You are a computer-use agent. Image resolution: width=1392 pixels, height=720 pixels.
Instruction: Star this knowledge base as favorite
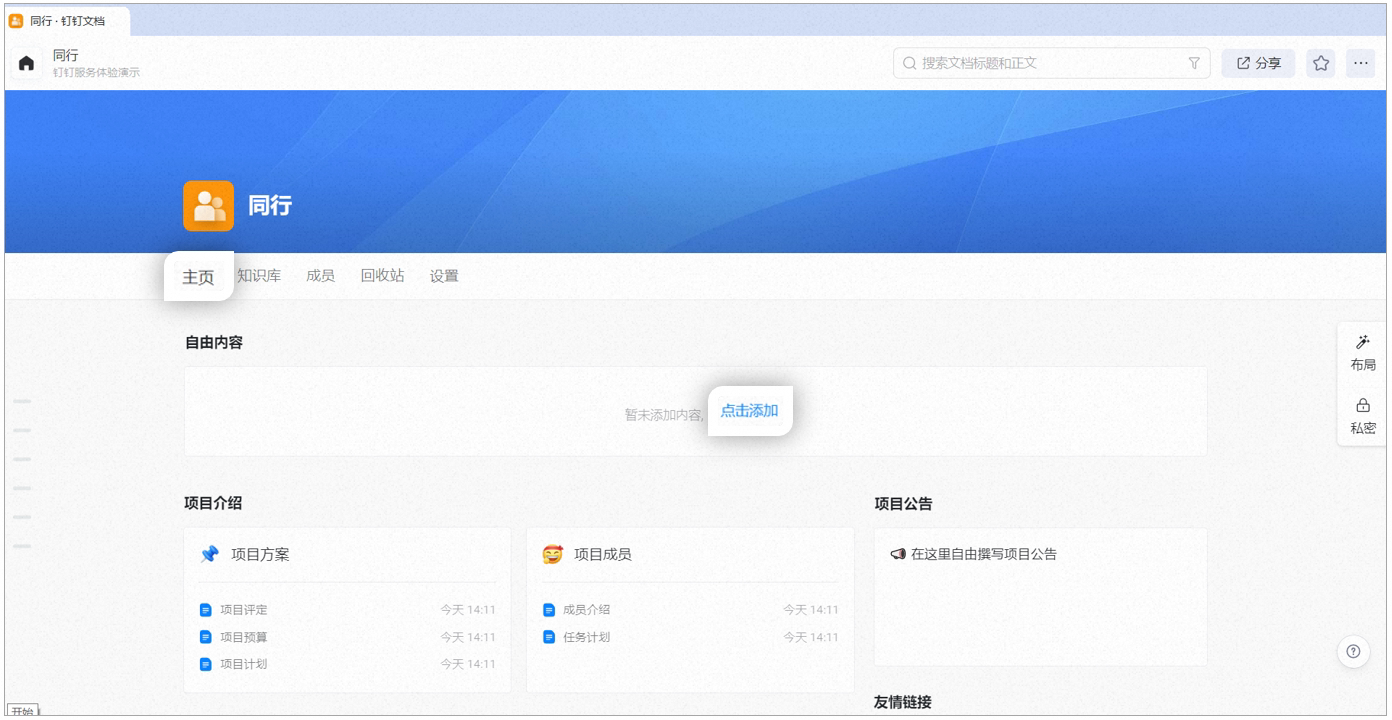pyautogui.click(x=1321, y=63)
